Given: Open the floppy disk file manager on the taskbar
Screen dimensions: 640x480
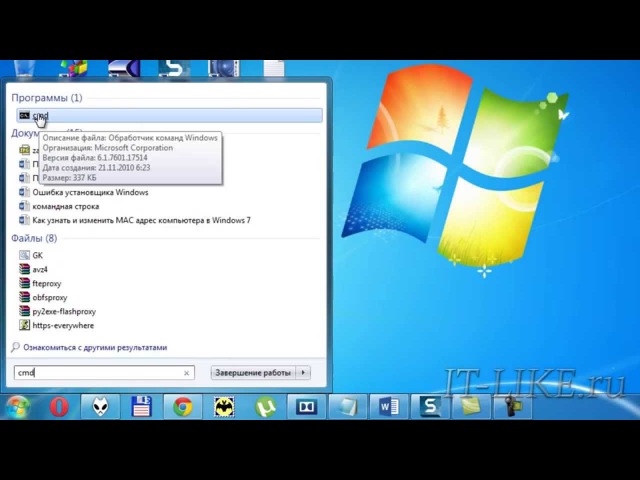Looking at the screenshot, I should 142,407.
